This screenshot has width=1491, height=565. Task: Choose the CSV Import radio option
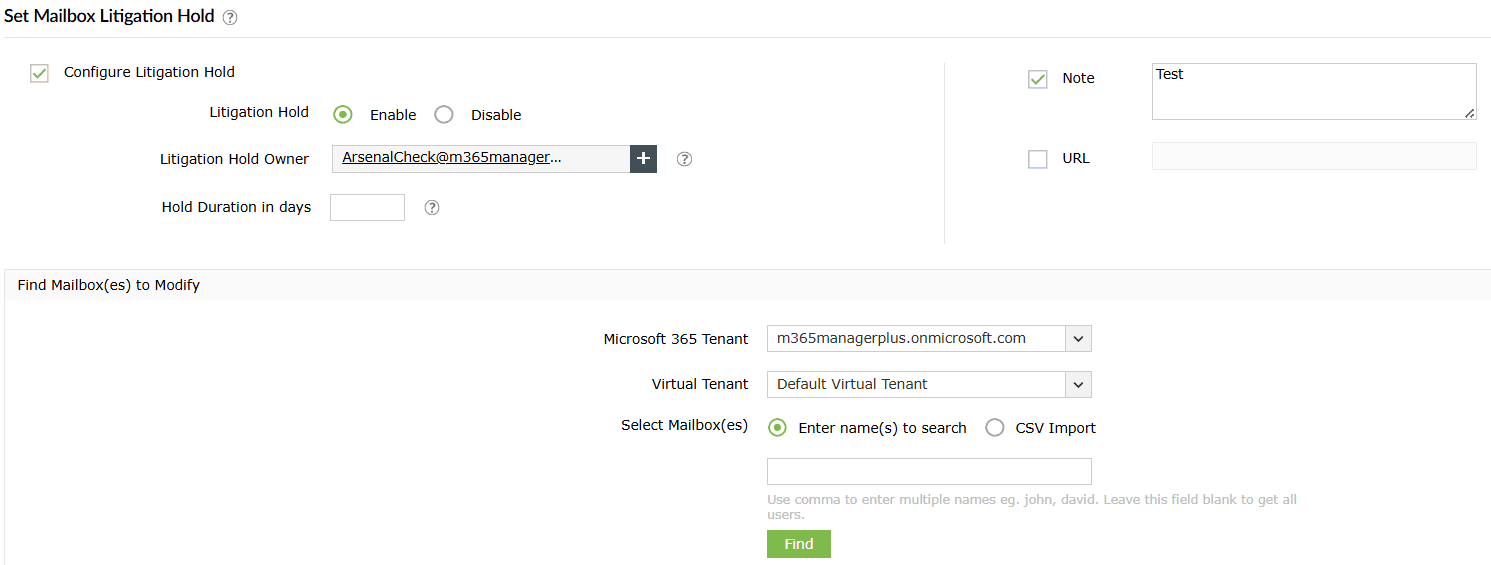994,428
